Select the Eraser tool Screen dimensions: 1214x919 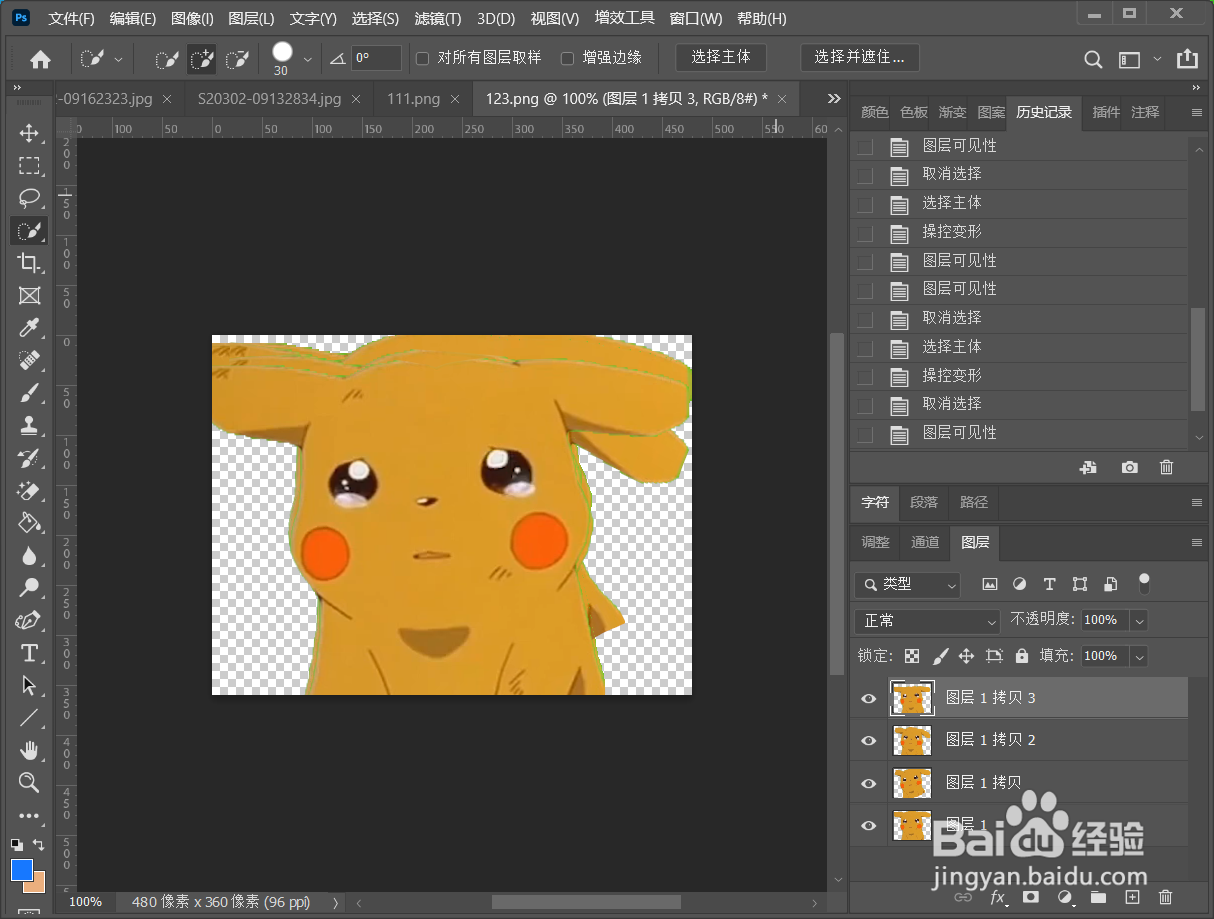click(29, 491)
